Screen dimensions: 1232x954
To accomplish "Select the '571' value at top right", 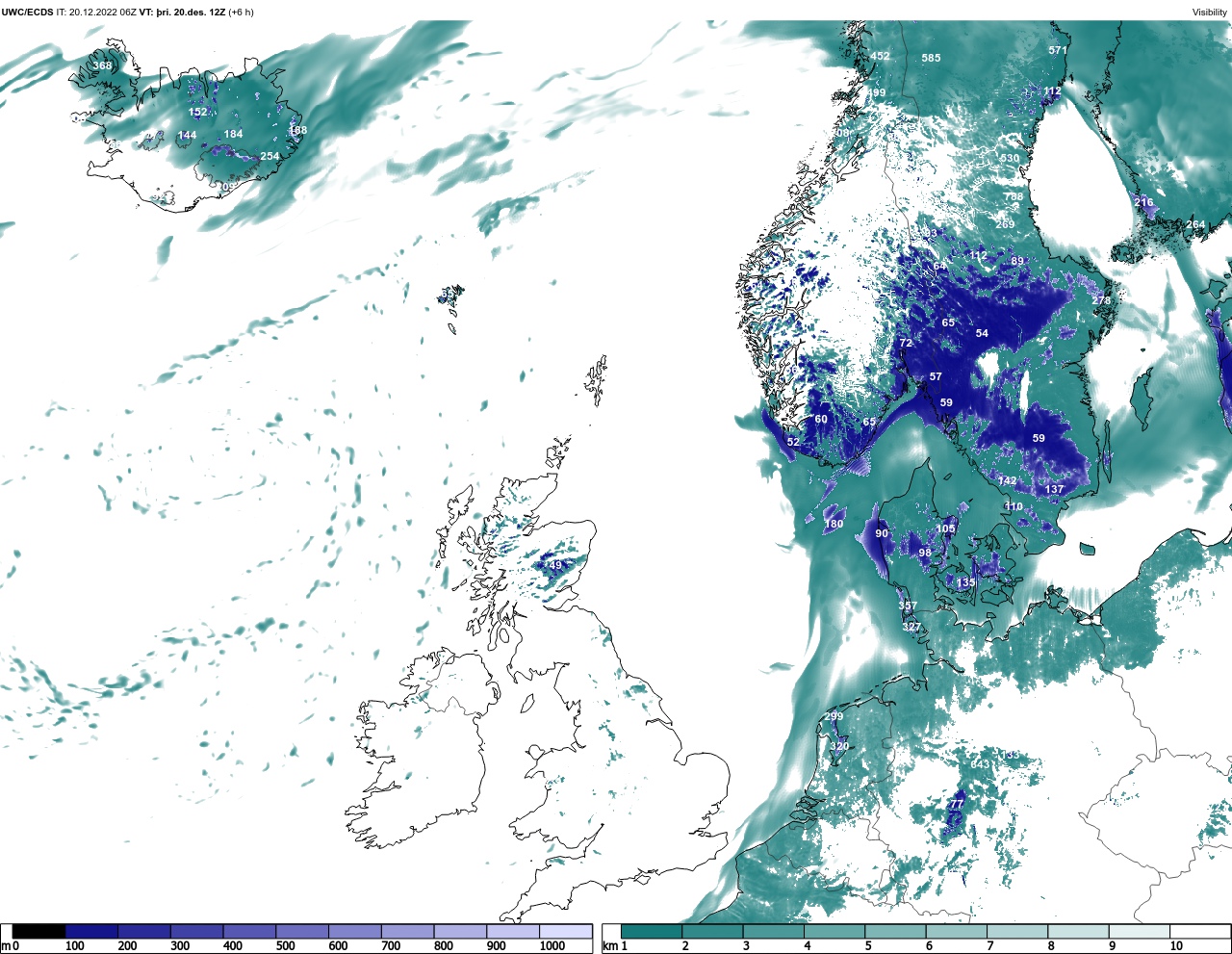I will [x=1059, y=51].
